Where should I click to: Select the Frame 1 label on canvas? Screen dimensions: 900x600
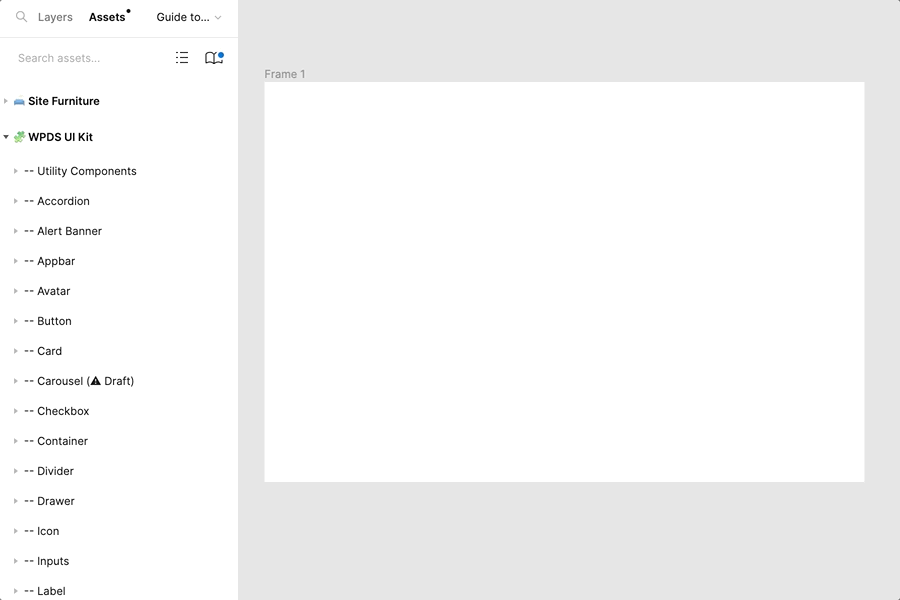(285, 74)
